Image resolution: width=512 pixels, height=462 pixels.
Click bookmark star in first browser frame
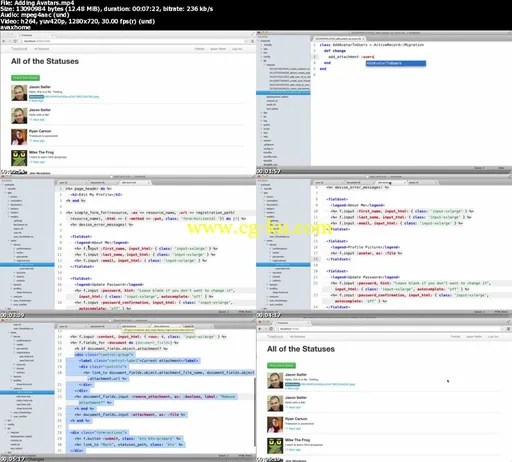pos(246,41)
